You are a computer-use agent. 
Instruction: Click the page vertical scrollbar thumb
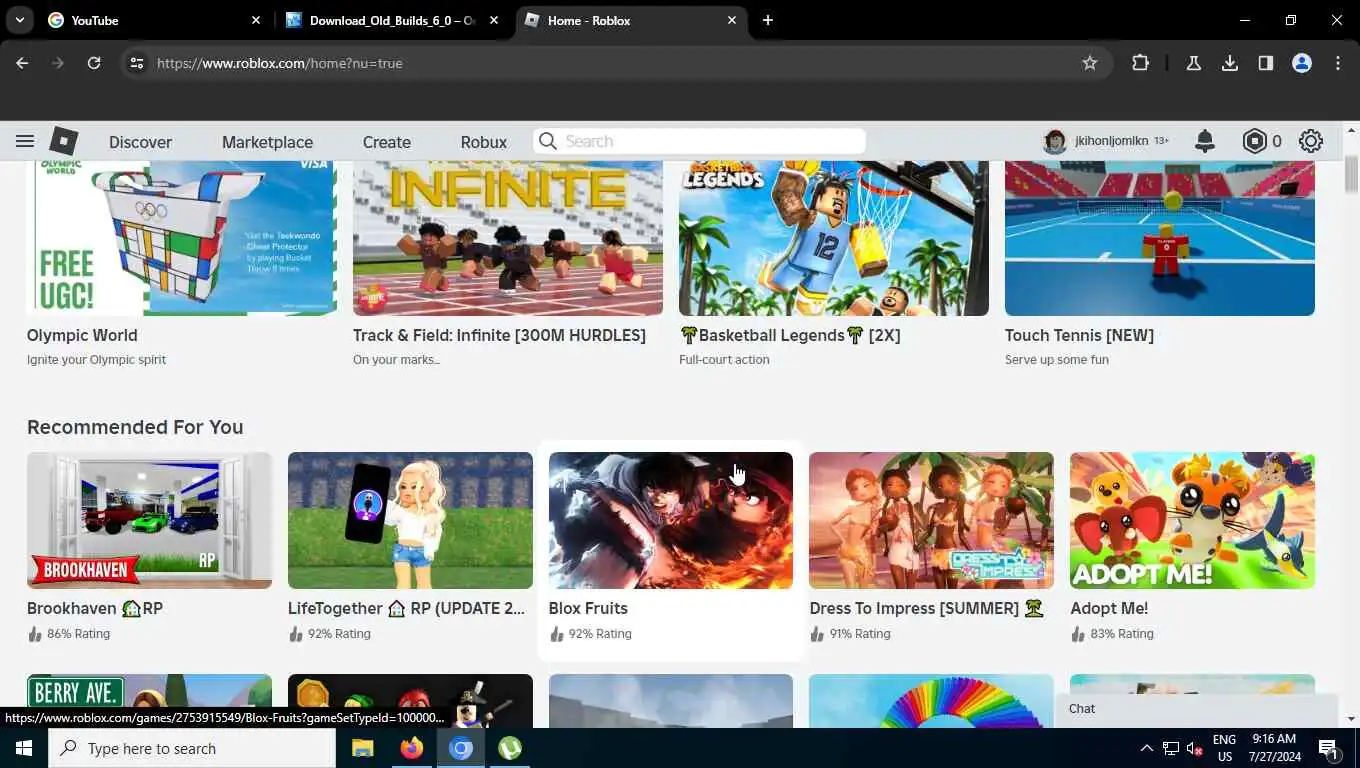(1351, 175)
